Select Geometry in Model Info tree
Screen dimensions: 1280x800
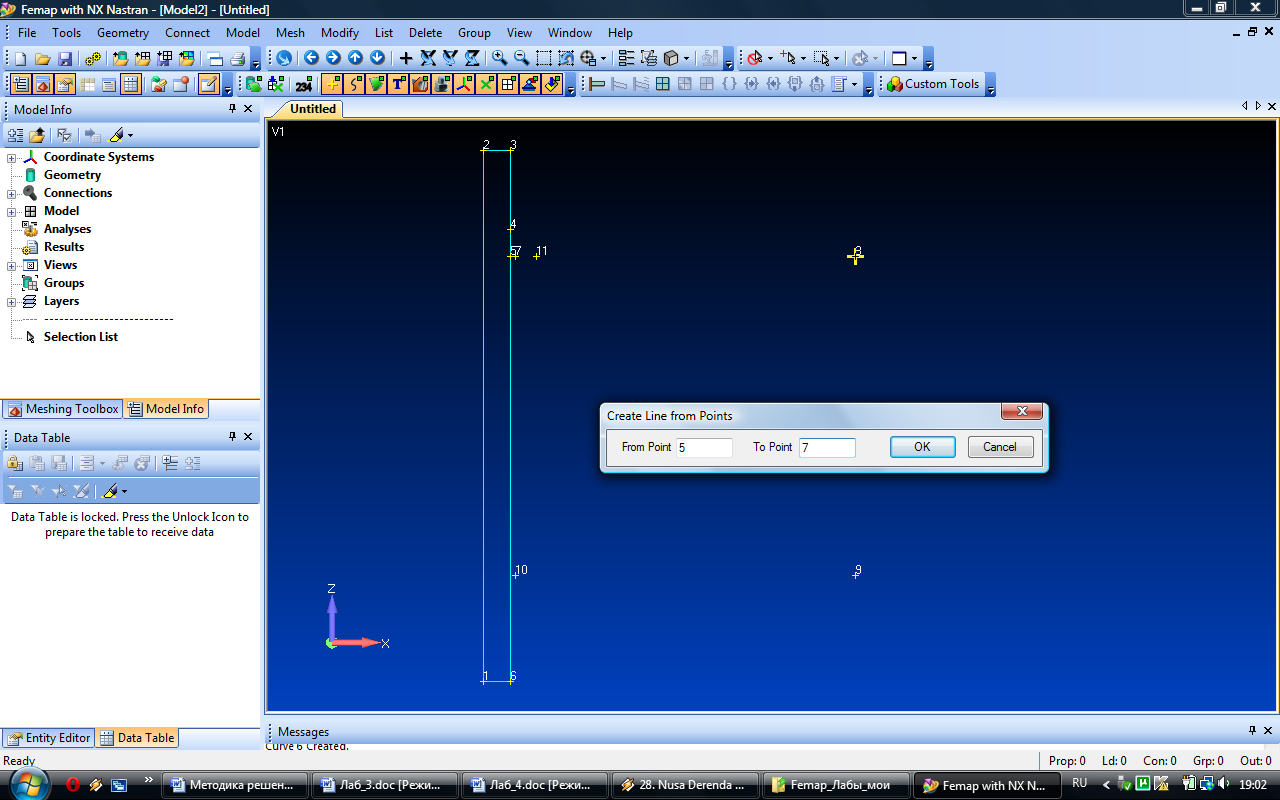tap(72, 175)
